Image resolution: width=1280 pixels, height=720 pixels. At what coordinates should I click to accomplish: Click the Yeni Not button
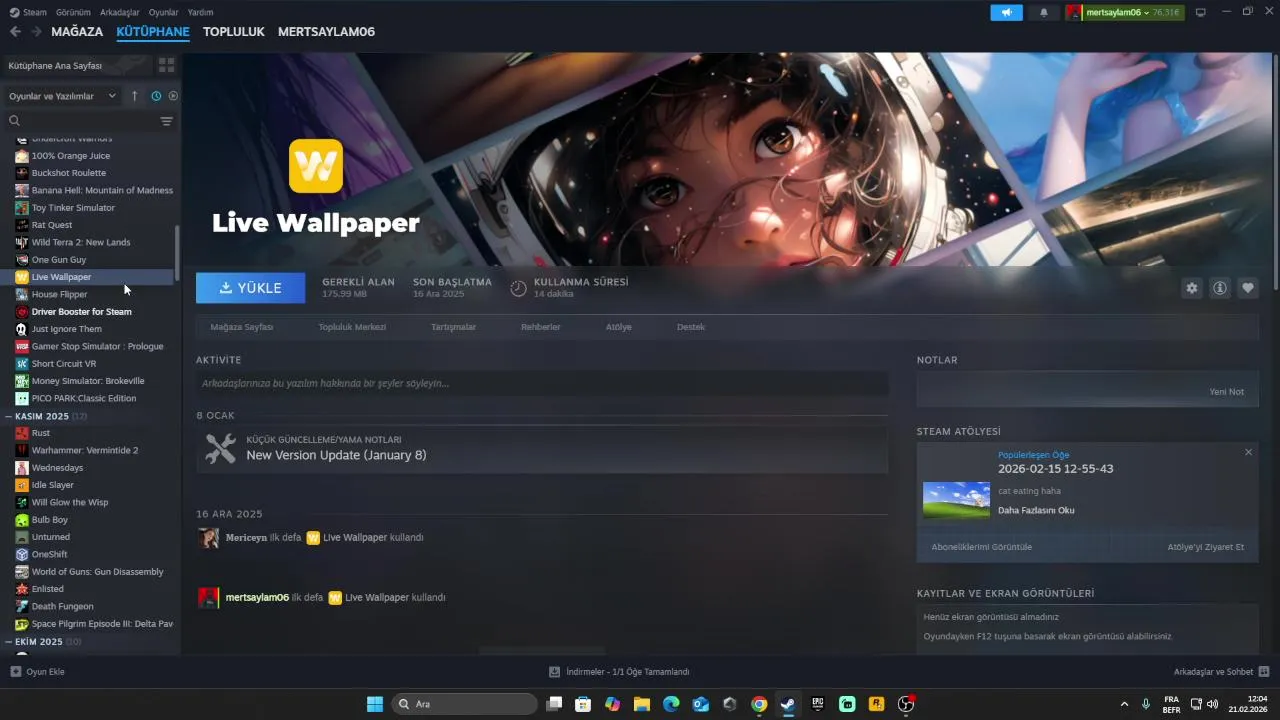click(1227, 392)
